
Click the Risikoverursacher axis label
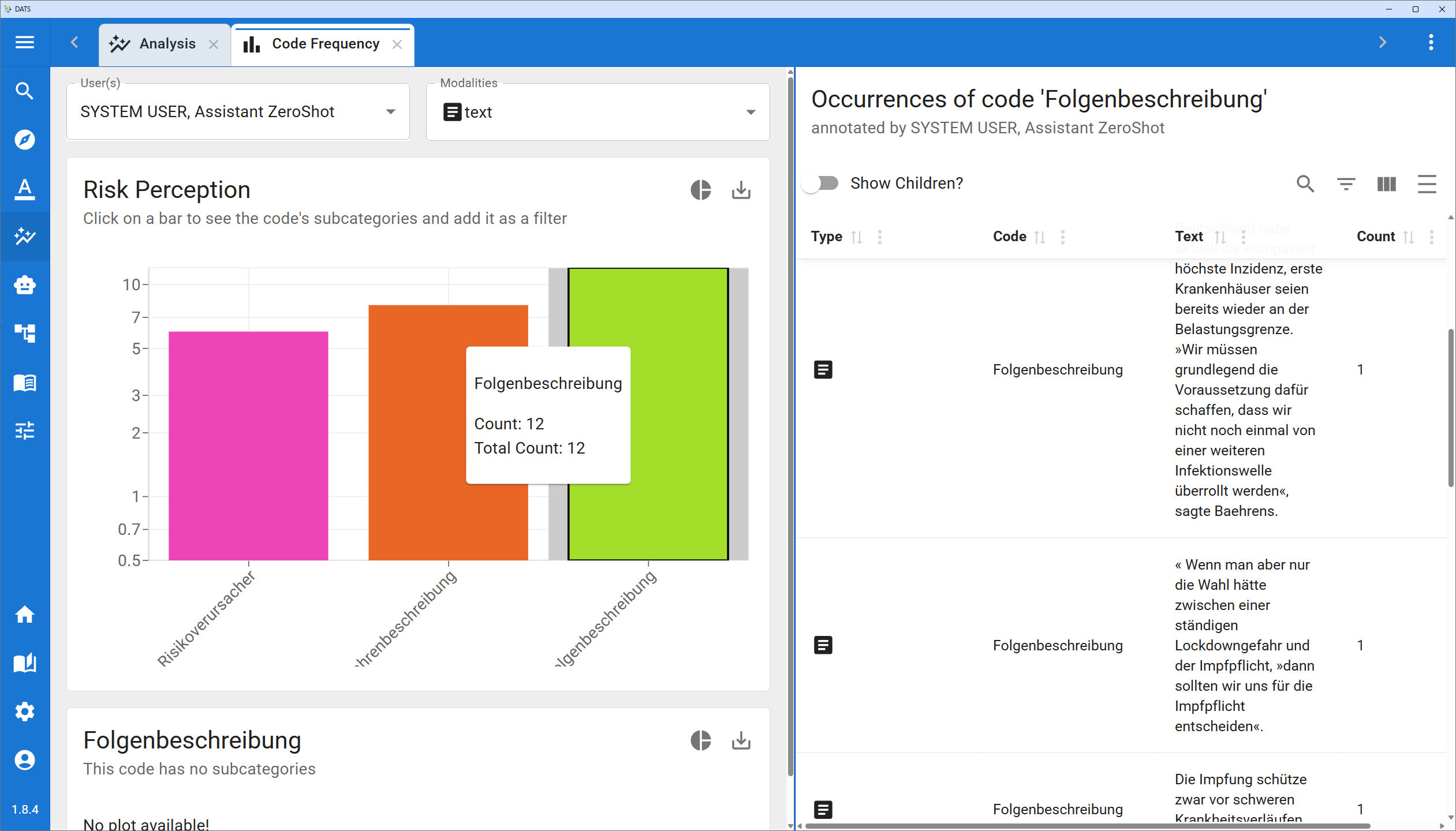(x=206, y=619)
